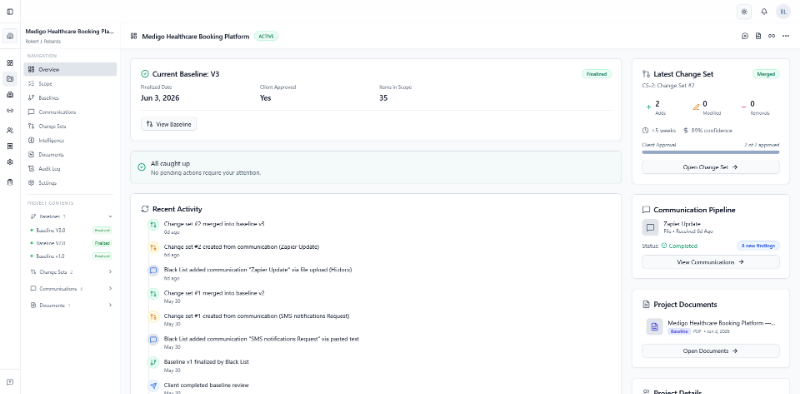Open the database icon in the left rail
800x394 pixels.
point(10,182)
